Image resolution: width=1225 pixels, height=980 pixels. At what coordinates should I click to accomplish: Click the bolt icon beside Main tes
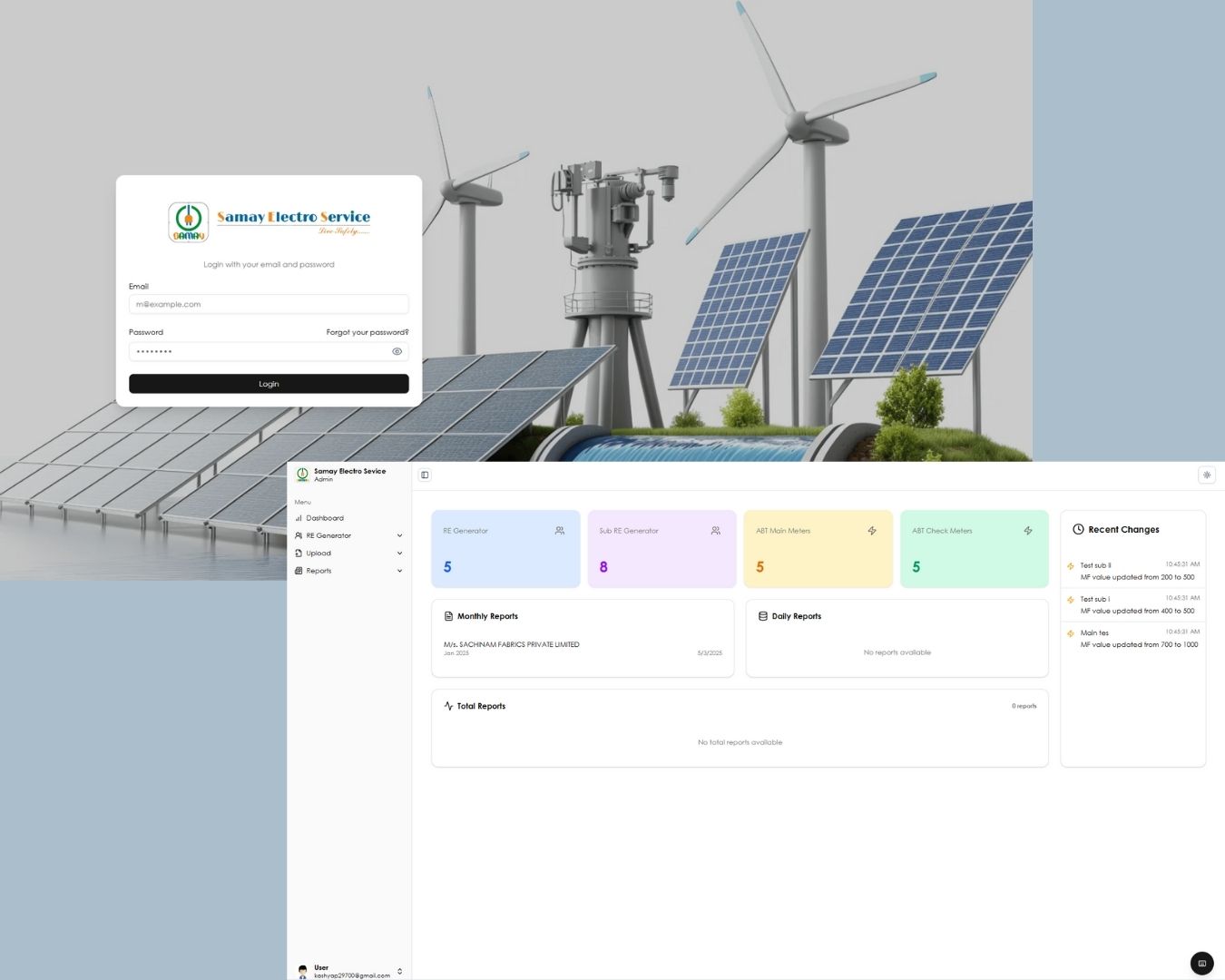point(1071,633)
